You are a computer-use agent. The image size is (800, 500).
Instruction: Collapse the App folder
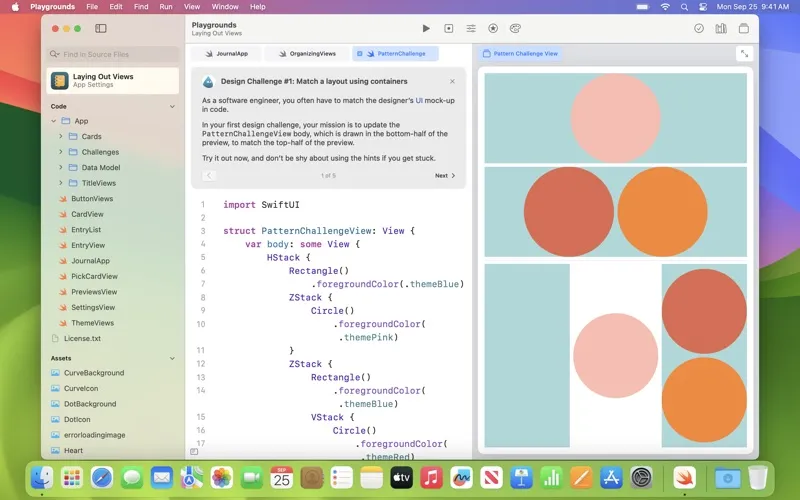click(x=54, y=121)
